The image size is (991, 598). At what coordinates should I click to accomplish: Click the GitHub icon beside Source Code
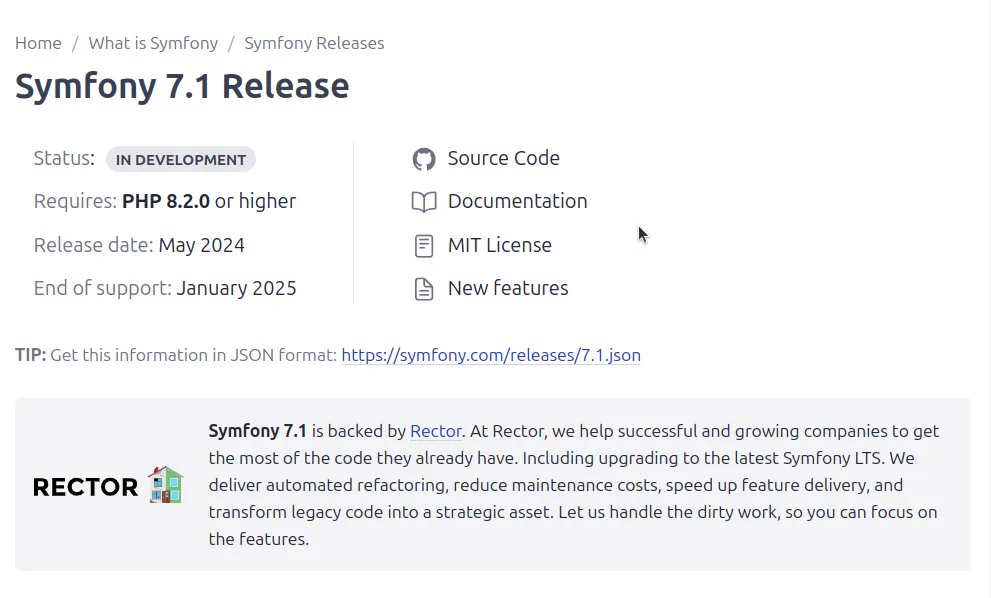coord(424,159)
